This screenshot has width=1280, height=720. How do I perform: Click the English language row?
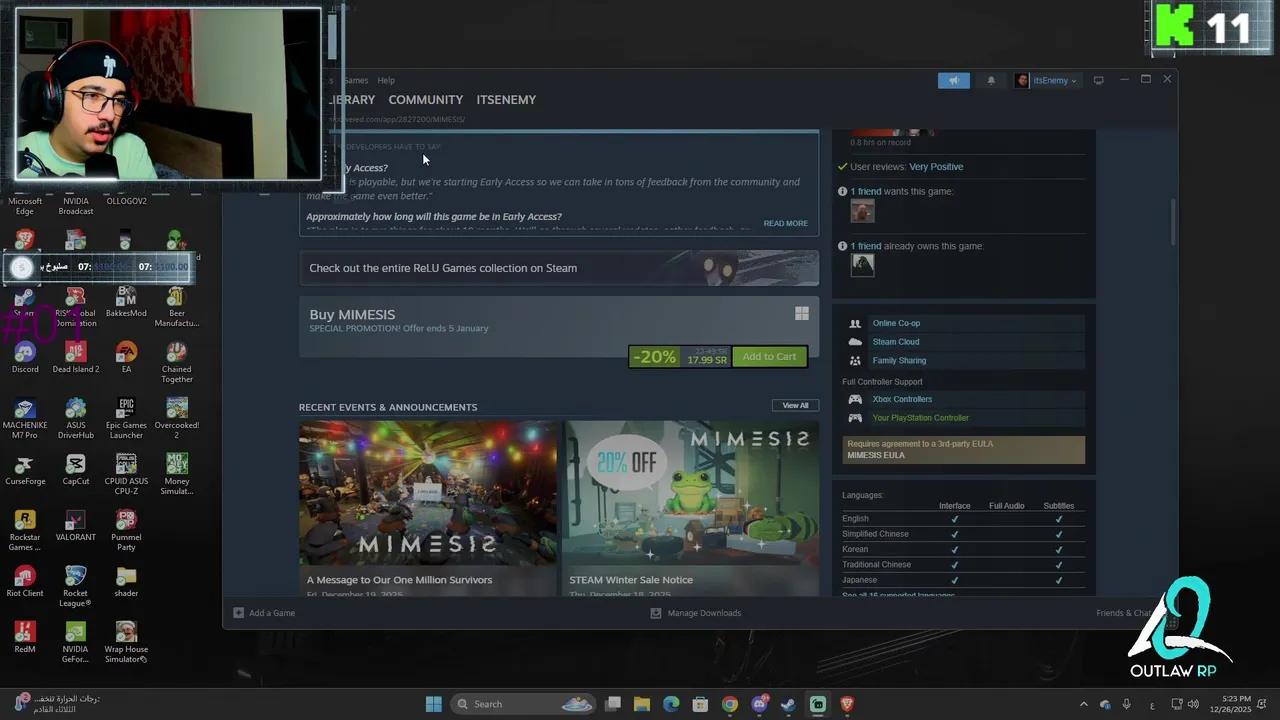pos(964,519)
